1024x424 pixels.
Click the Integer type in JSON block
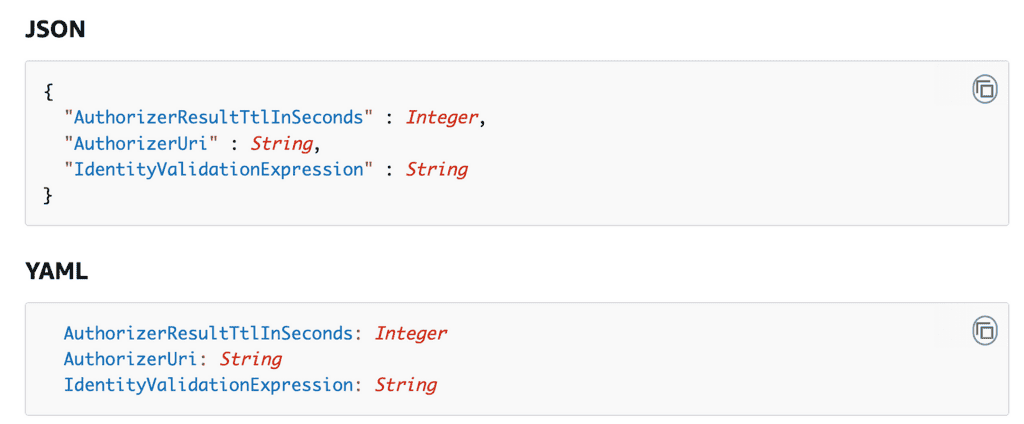point(442,117)
